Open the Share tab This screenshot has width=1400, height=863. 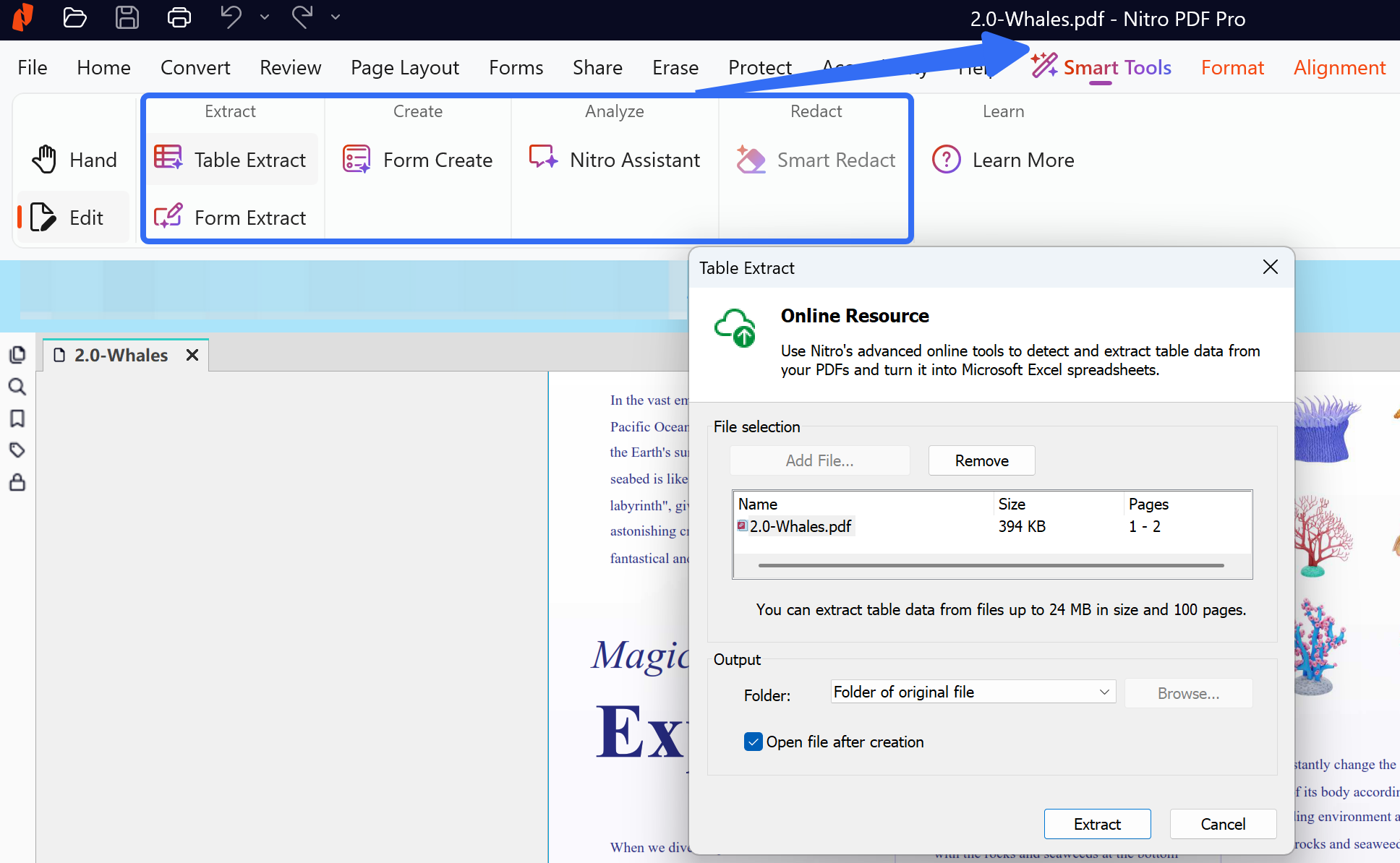[597, 67]
